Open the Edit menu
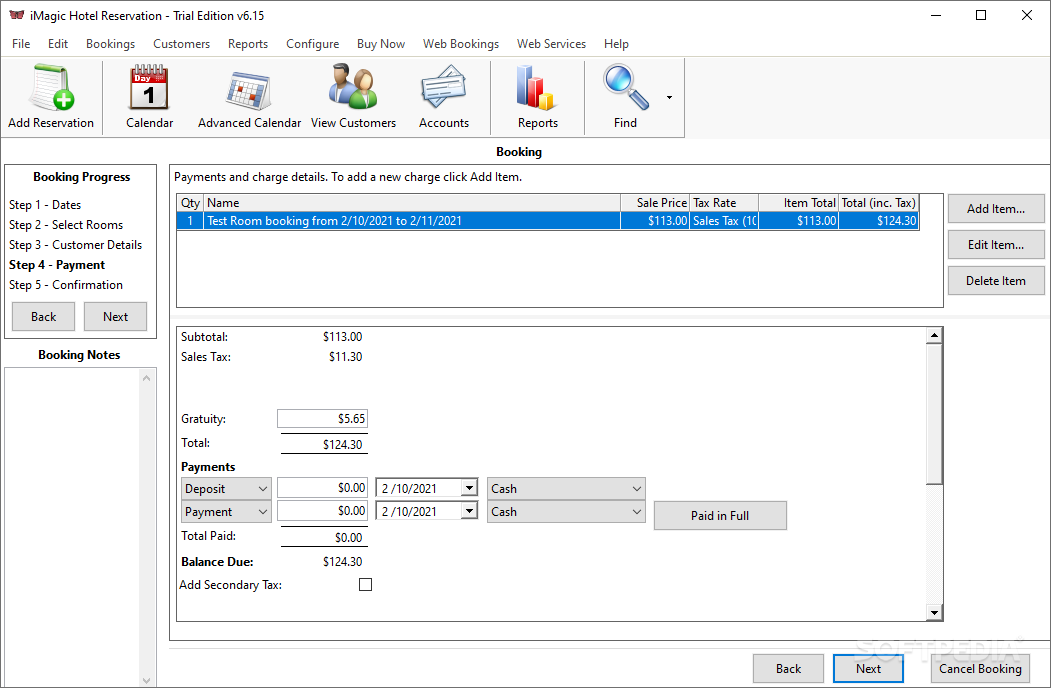 coord(58,44)
